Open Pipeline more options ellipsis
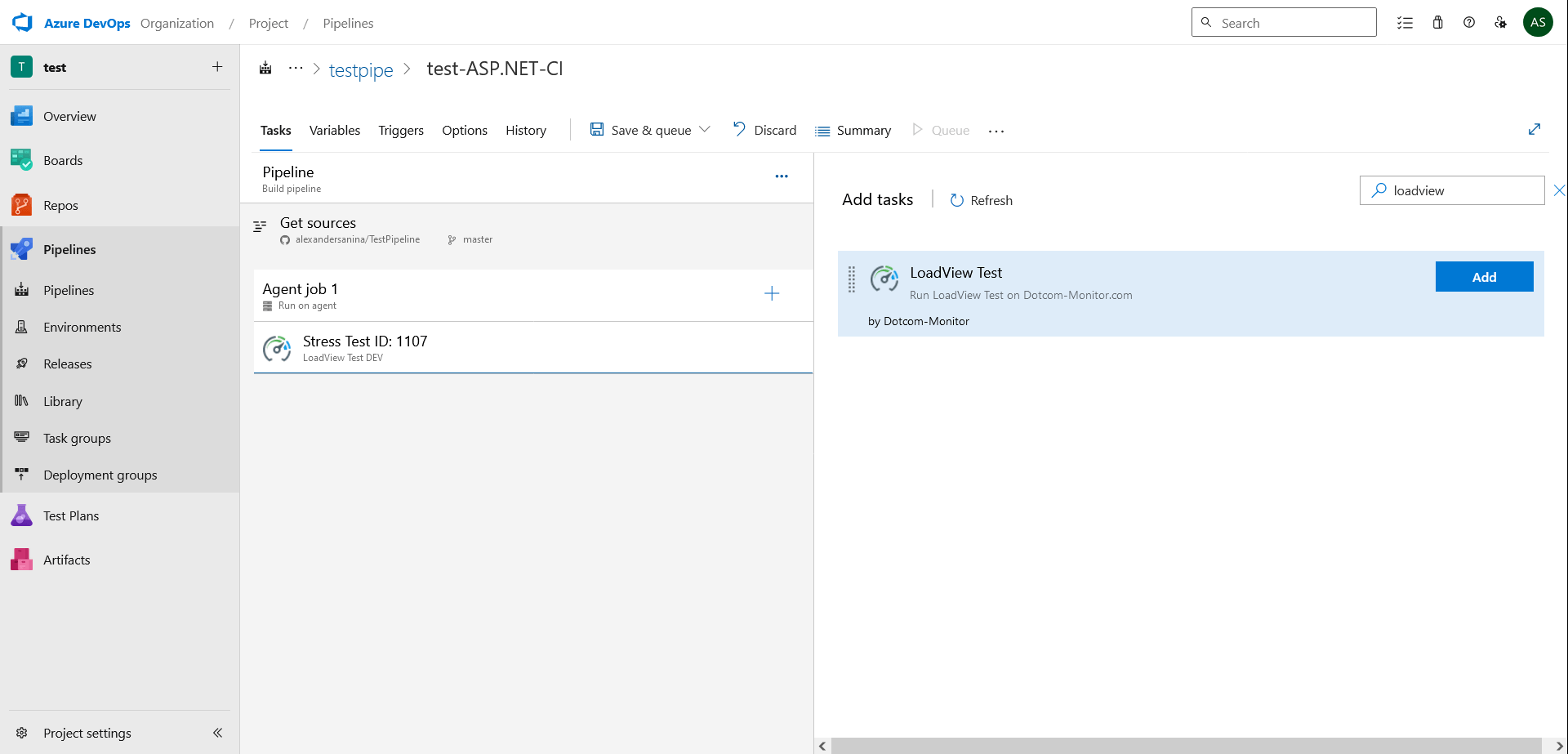The image size is (1568, 754). (x=782, y=176)
